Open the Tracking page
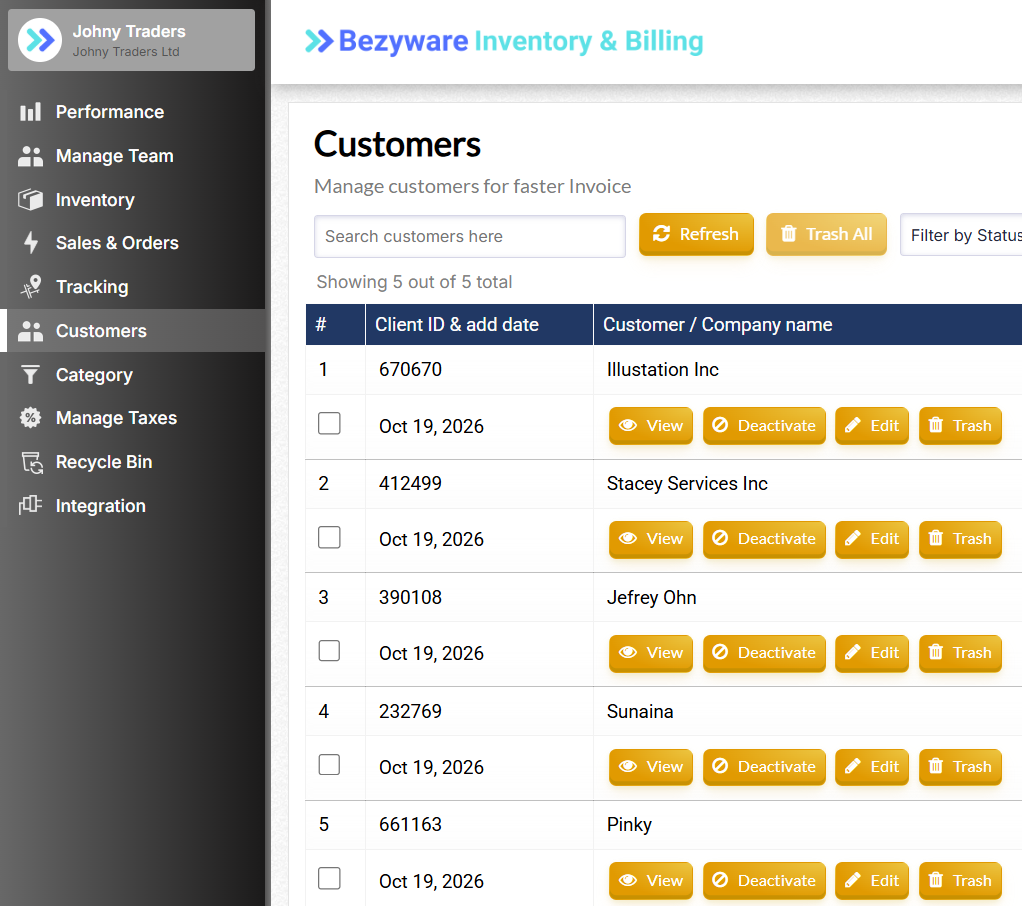1022x906 pixels. 92,287
